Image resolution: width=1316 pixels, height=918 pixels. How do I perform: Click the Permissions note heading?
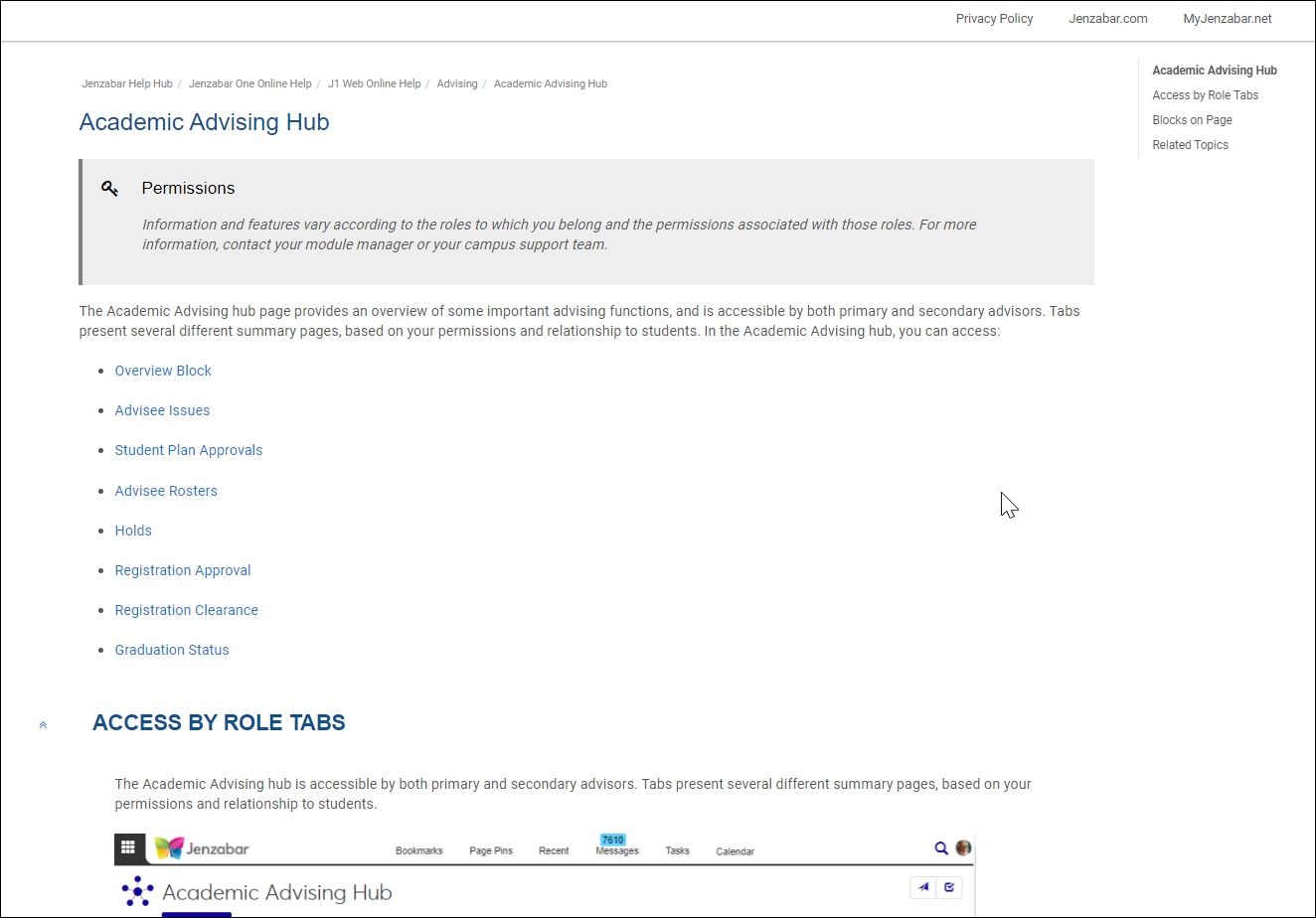pyautogui.click(x=188, y=188)
